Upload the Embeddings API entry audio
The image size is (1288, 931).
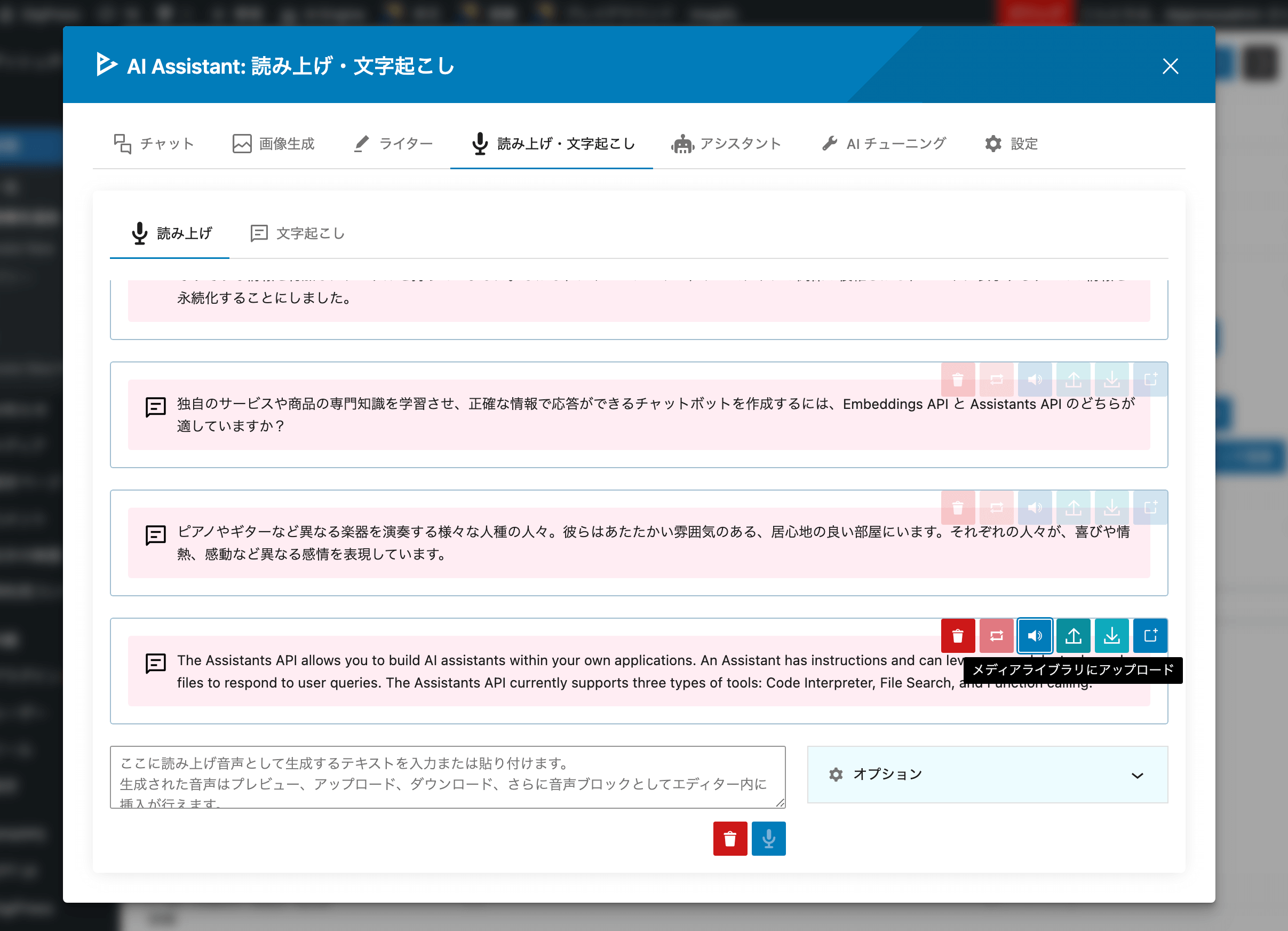tap(1074, 380)
